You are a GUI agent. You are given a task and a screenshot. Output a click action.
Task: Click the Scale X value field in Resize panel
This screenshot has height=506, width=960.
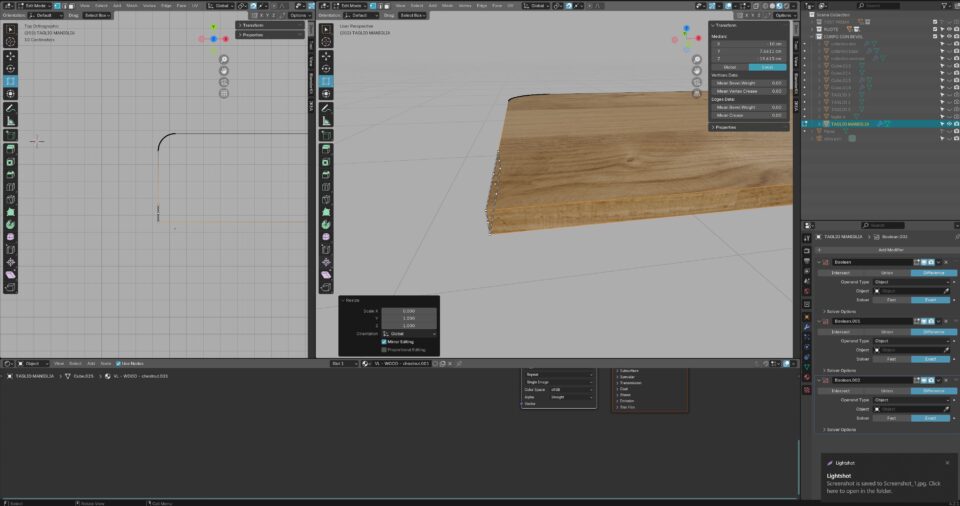[x=408, y=311]
